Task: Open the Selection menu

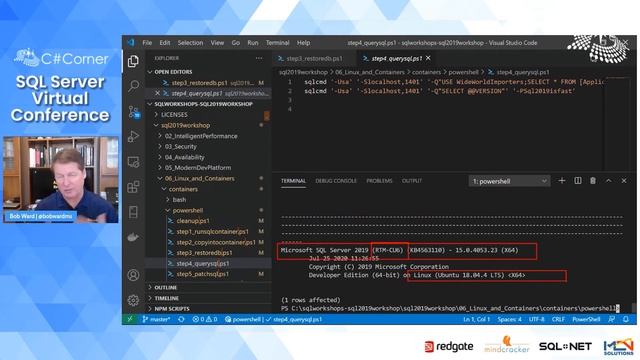Action: (x=190, y=43)
